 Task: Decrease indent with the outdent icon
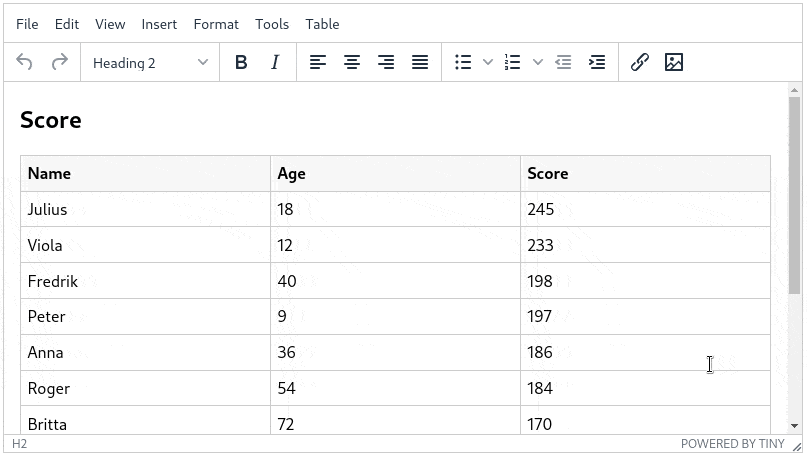563,62
